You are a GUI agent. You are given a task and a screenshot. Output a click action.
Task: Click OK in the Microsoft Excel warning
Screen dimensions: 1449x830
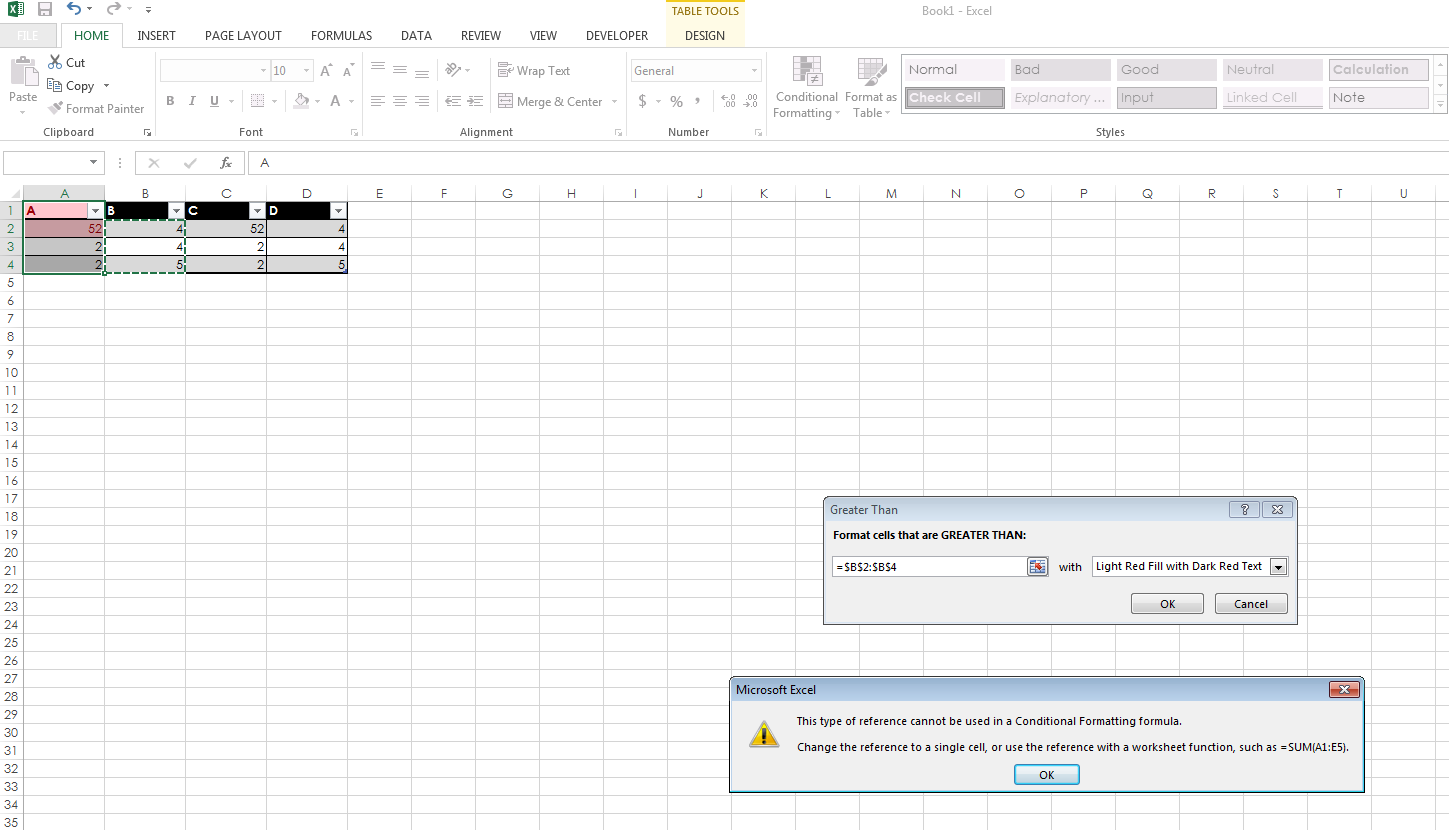(x=1047, y=775)
